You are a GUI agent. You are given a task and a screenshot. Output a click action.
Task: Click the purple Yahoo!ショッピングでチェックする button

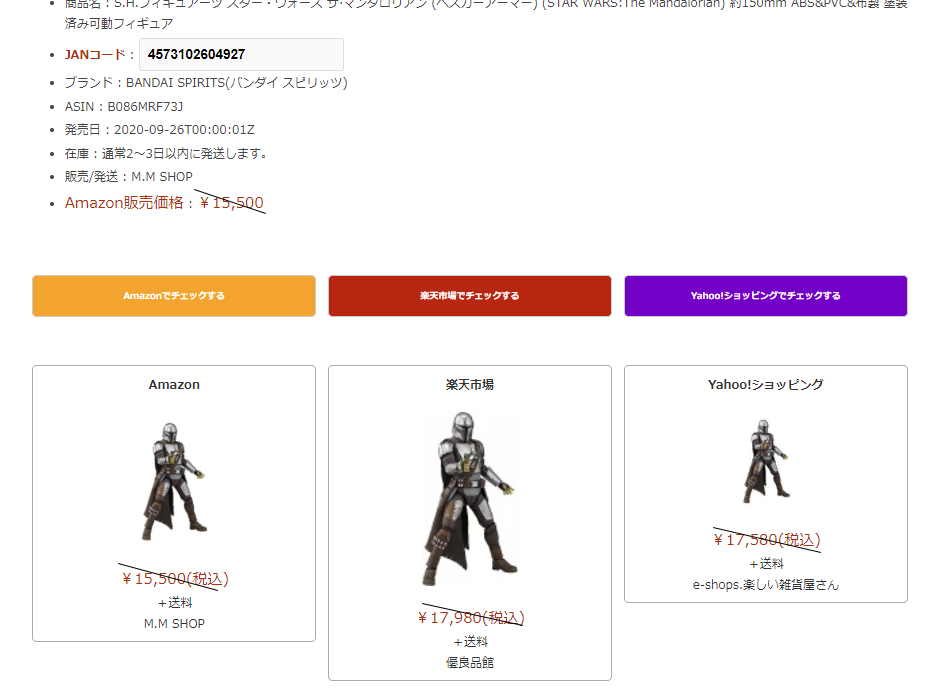click(x=765, y=296)
